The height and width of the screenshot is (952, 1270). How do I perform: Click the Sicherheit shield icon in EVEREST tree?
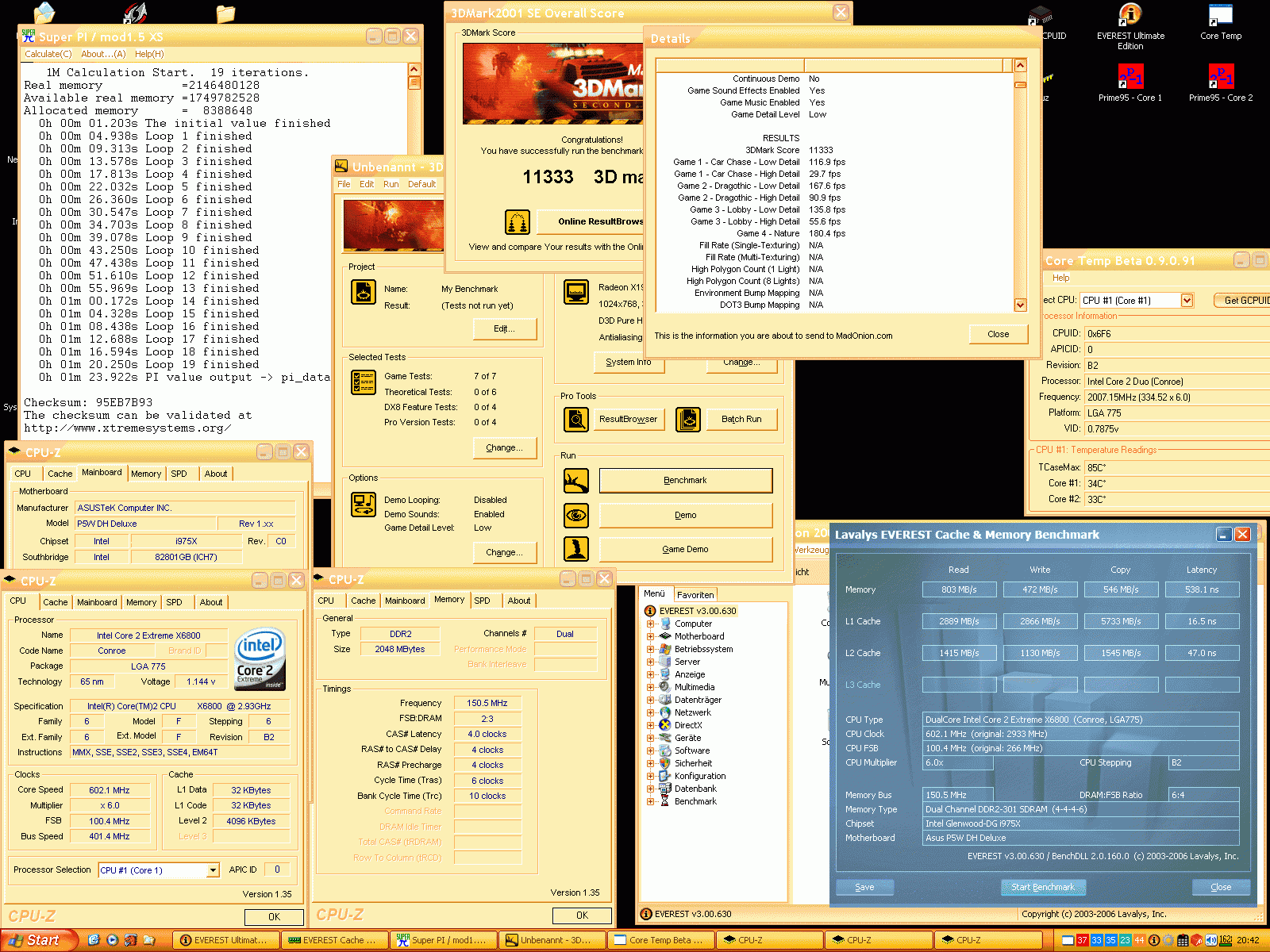665,763
